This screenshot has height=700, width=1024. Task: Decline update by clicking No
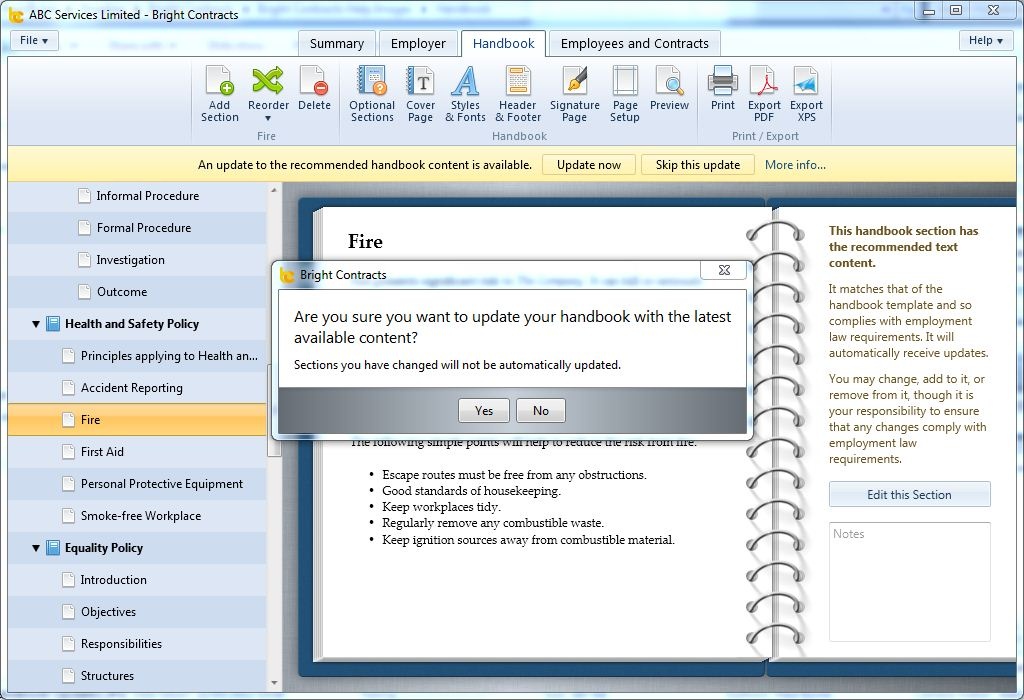click(541, 411)
